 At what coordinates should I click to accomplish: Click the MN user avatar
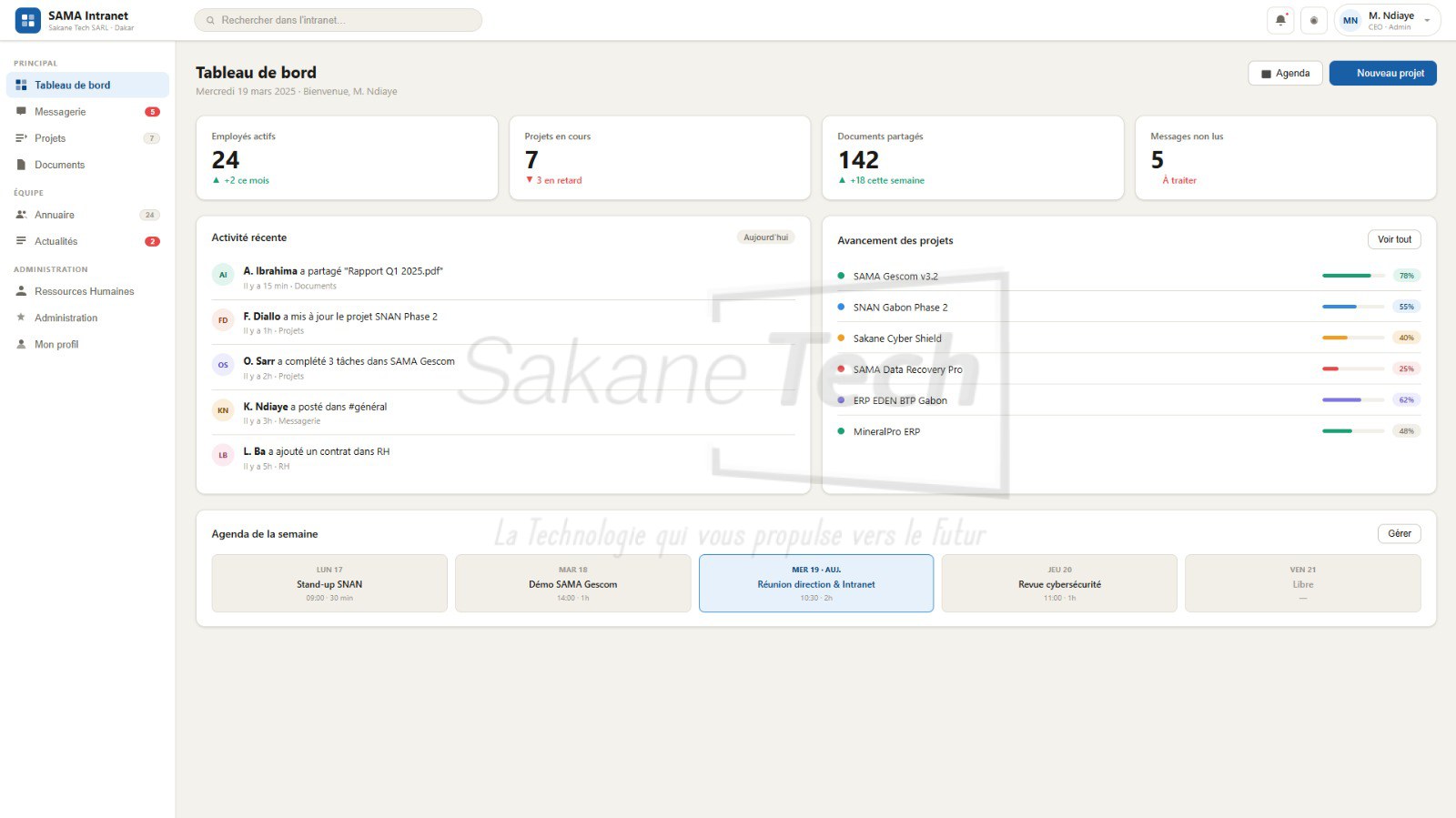pyautogui.click(x=1350, y=20)
